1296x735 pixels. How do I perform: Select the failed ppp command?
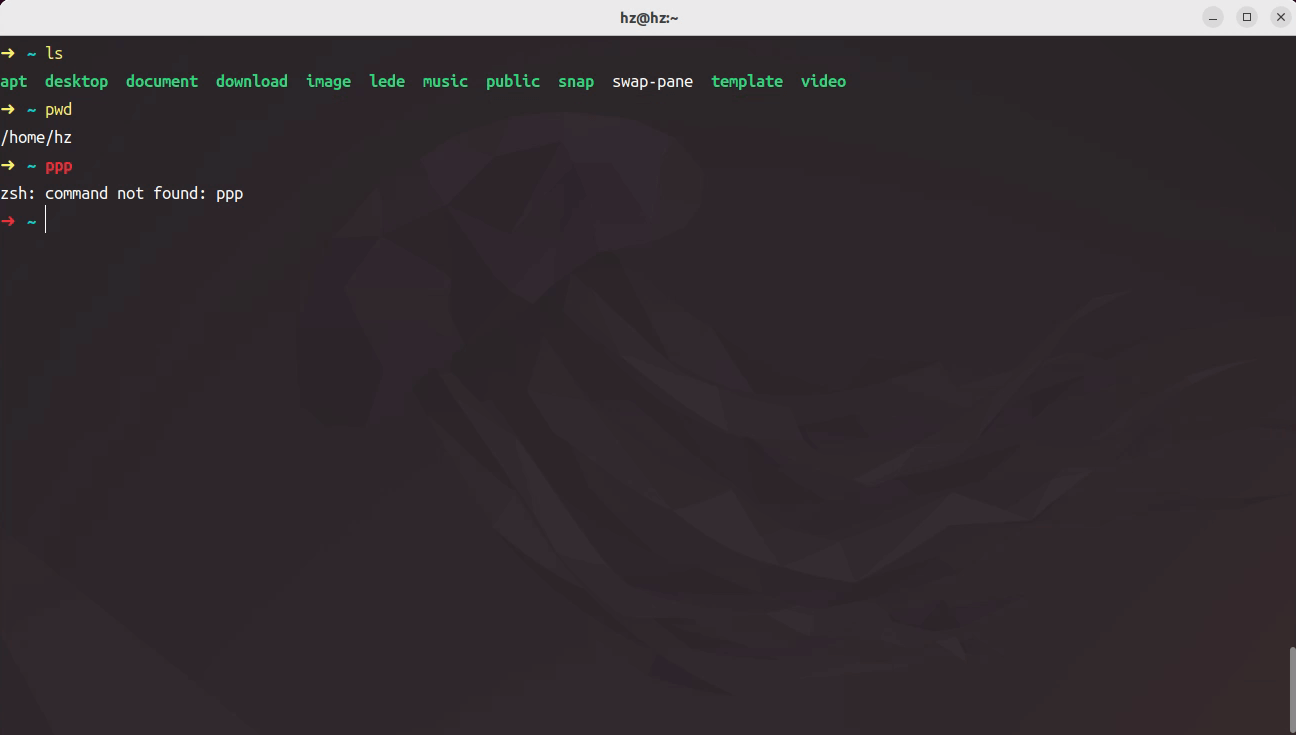58,165
